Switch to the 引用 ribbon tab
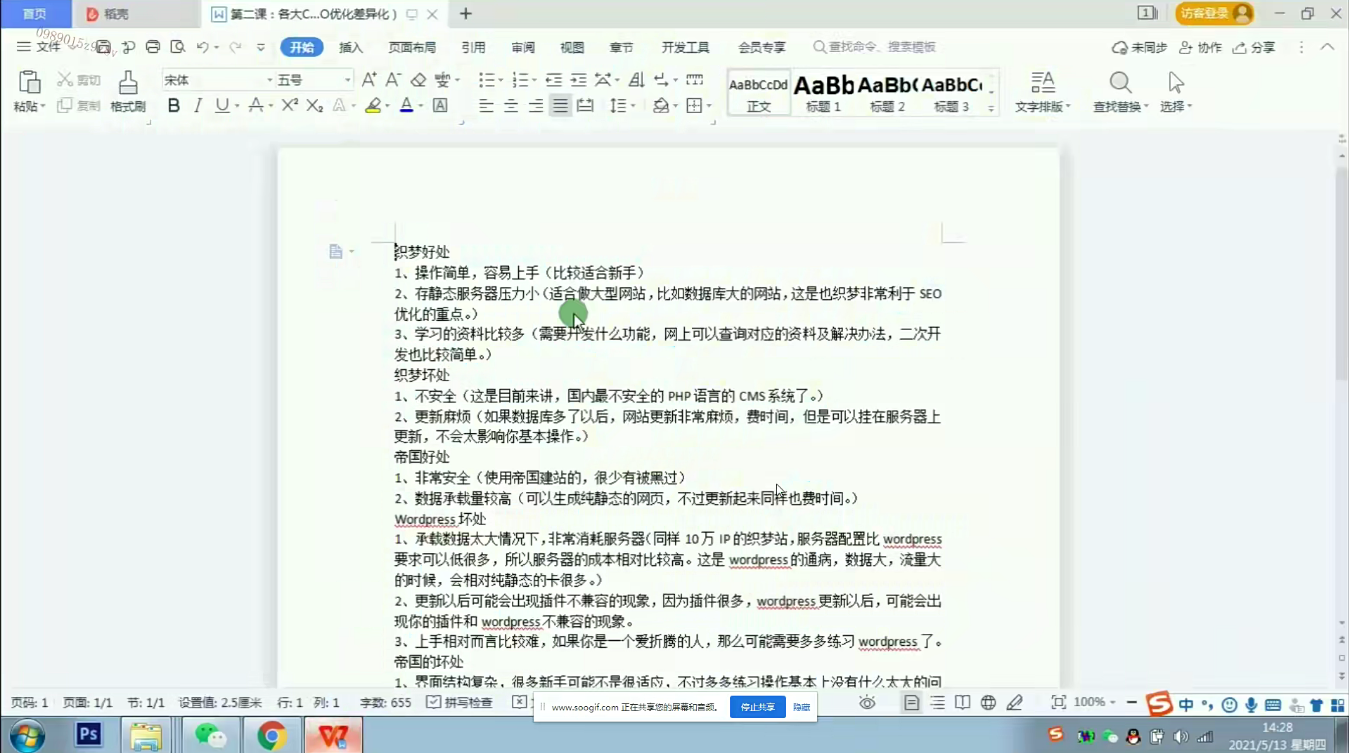 pyautogui.click(x=474, y=47)
